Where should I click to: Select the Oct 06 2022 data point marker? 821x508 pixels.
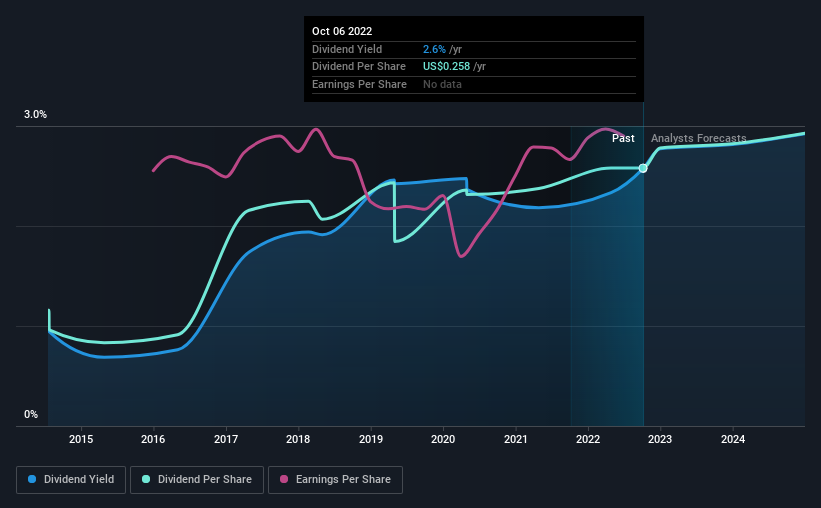click(x=643, y=168)
